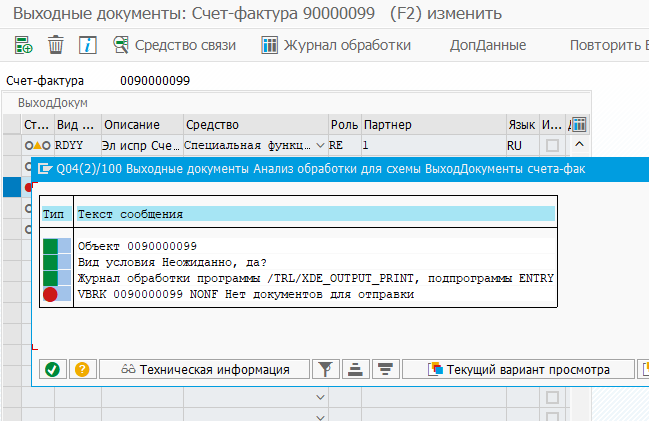Open the first dropdown arrow below the dialog
Viewport: 649px width, 421px height.
coord(319,397)
